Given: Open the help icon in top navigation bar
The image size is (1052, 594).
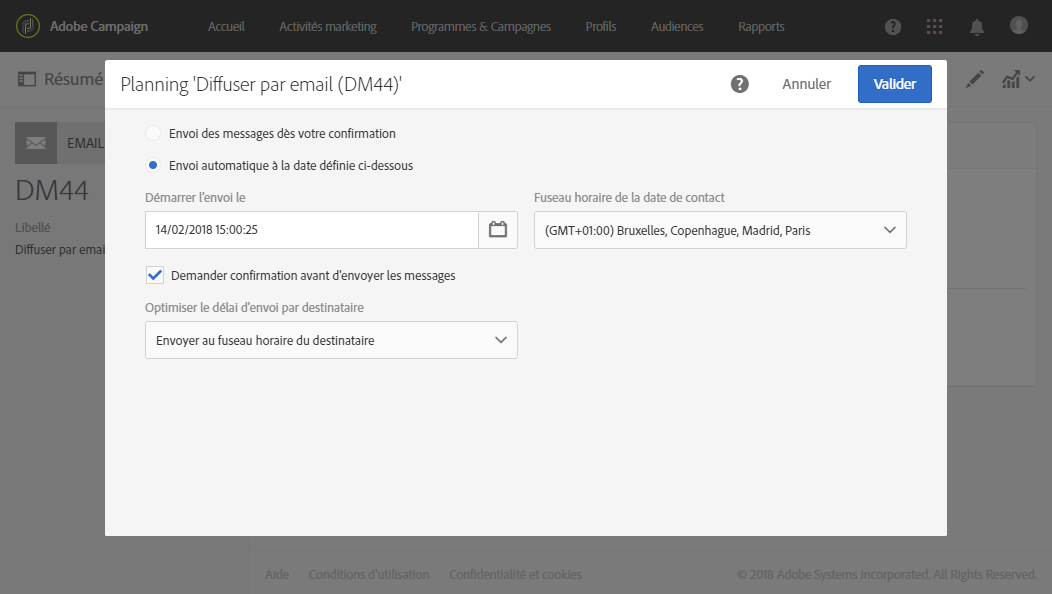Looking at the screenshot, I should tap(892, 27).
